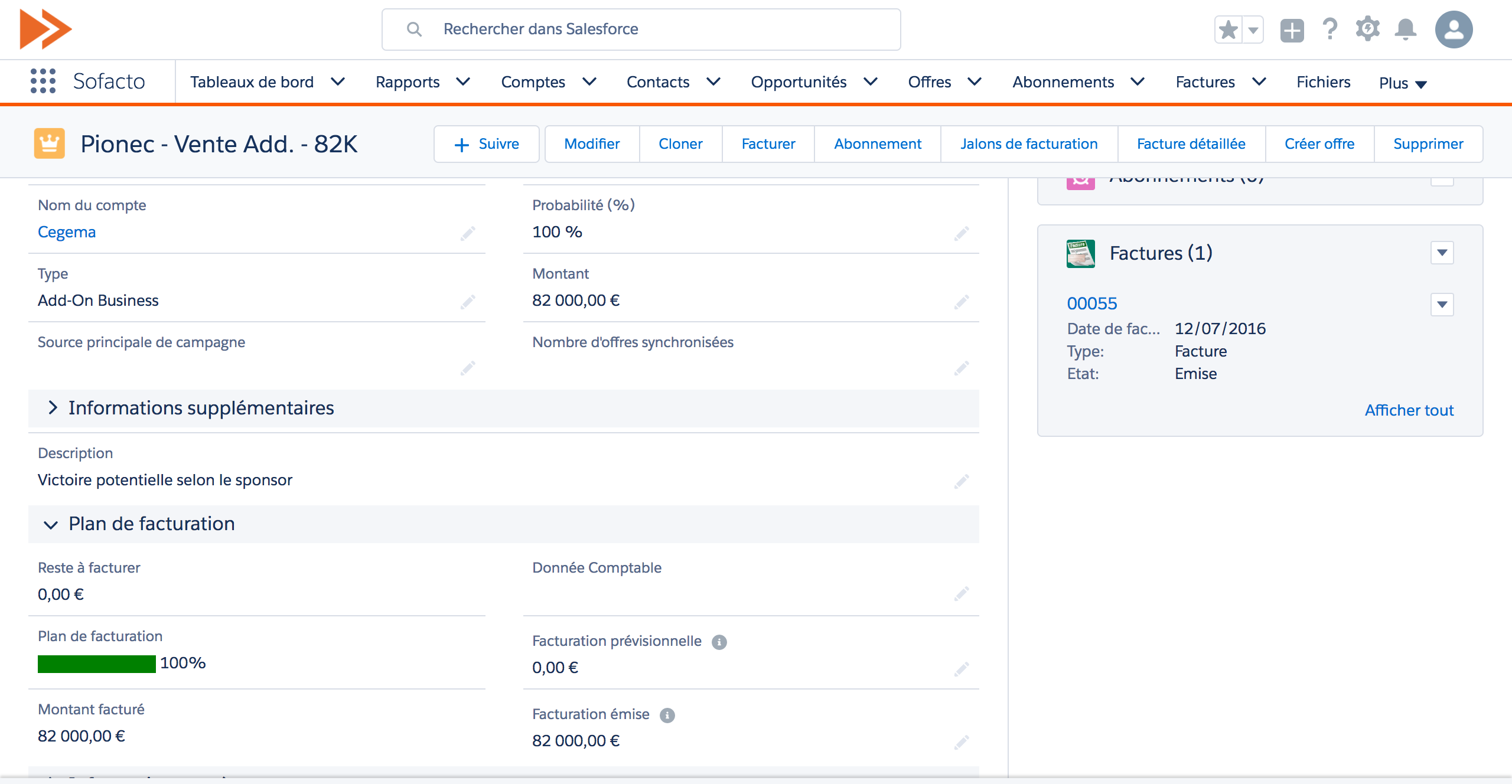The width and height of the screenshot is (1512, 784).
Task: Open Factures related list actions dropdown
Action: pos(1442,253)
